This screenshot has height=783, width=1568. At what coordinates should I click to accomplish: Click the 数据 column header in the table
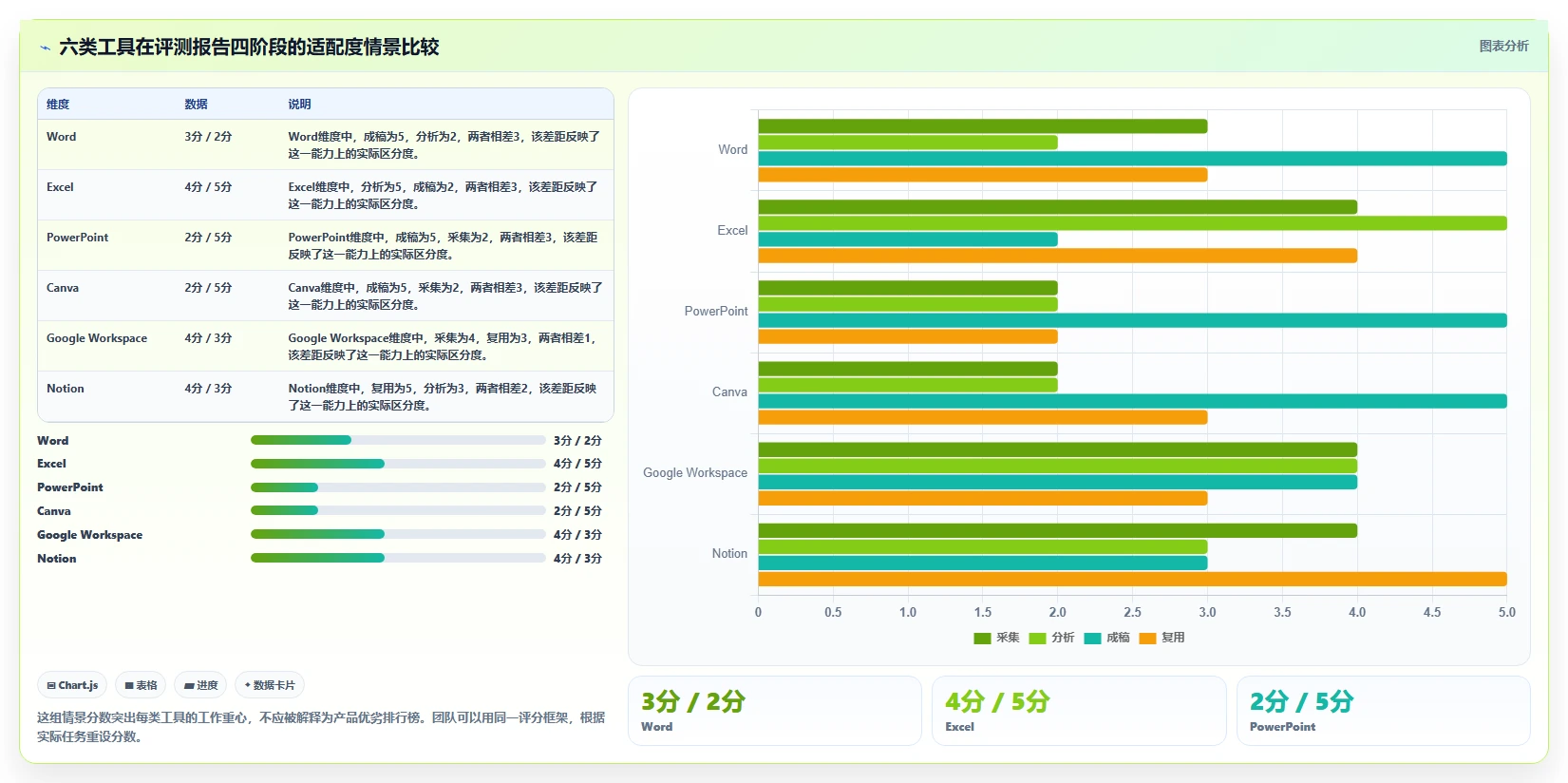coord(197,105)
